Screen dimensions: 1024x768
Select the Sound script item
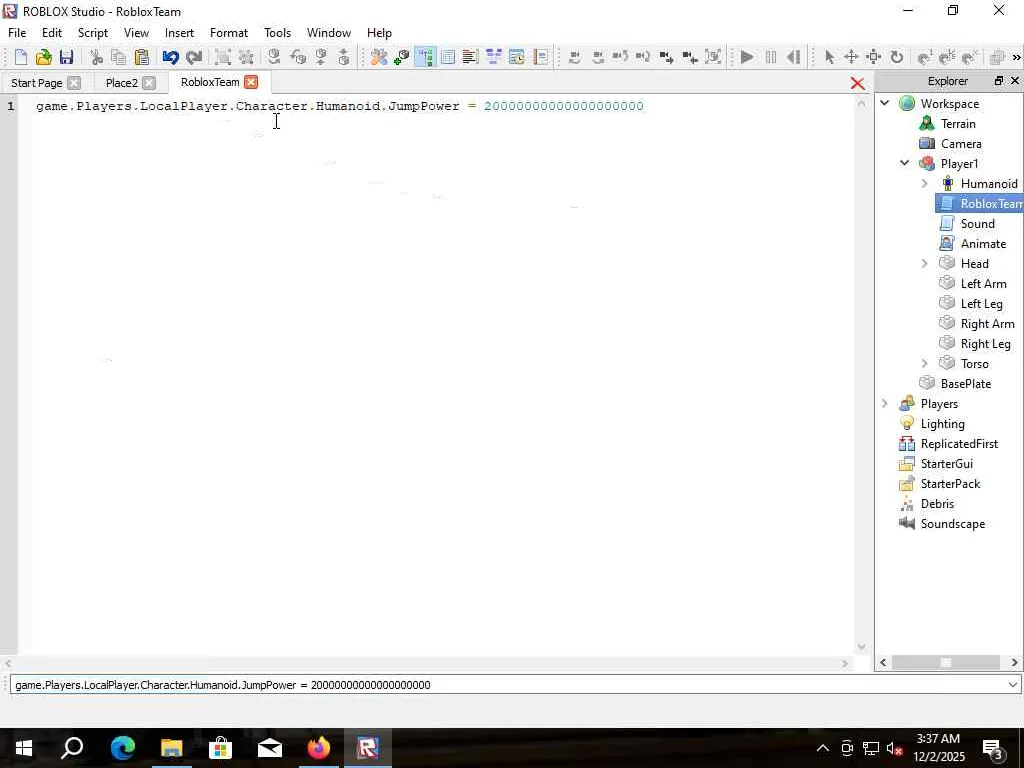(978, 223)
